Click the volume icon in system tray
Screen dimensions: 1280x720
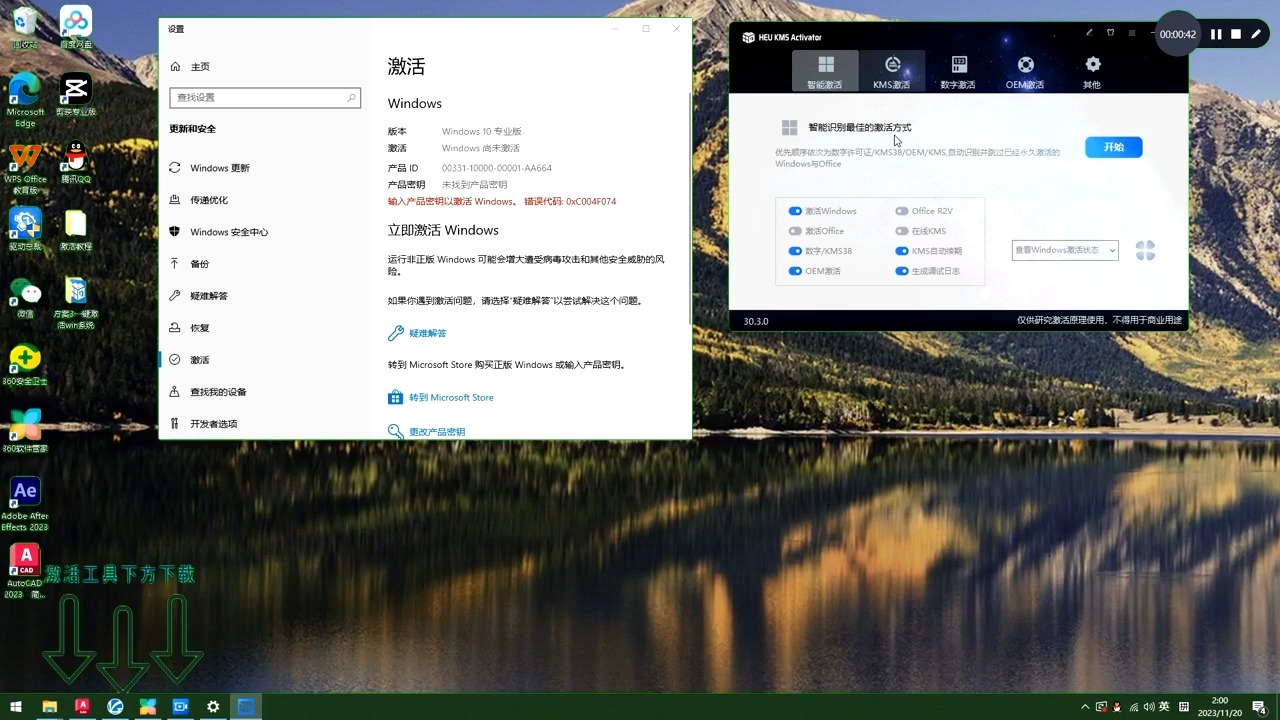[1147, 707]
